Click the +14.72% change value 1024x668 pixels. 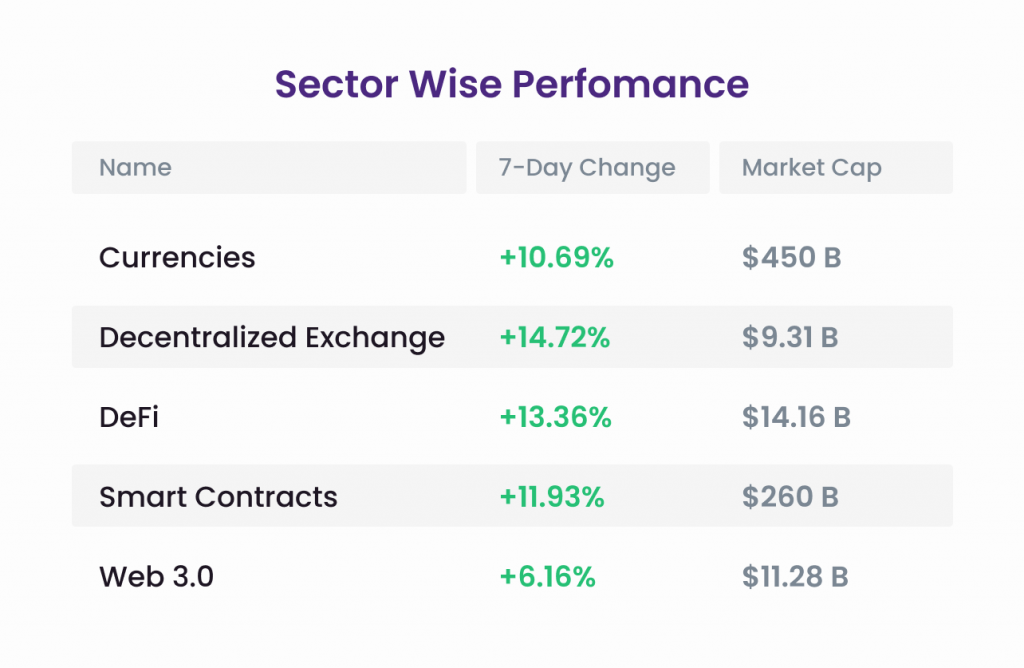point(554,338)
